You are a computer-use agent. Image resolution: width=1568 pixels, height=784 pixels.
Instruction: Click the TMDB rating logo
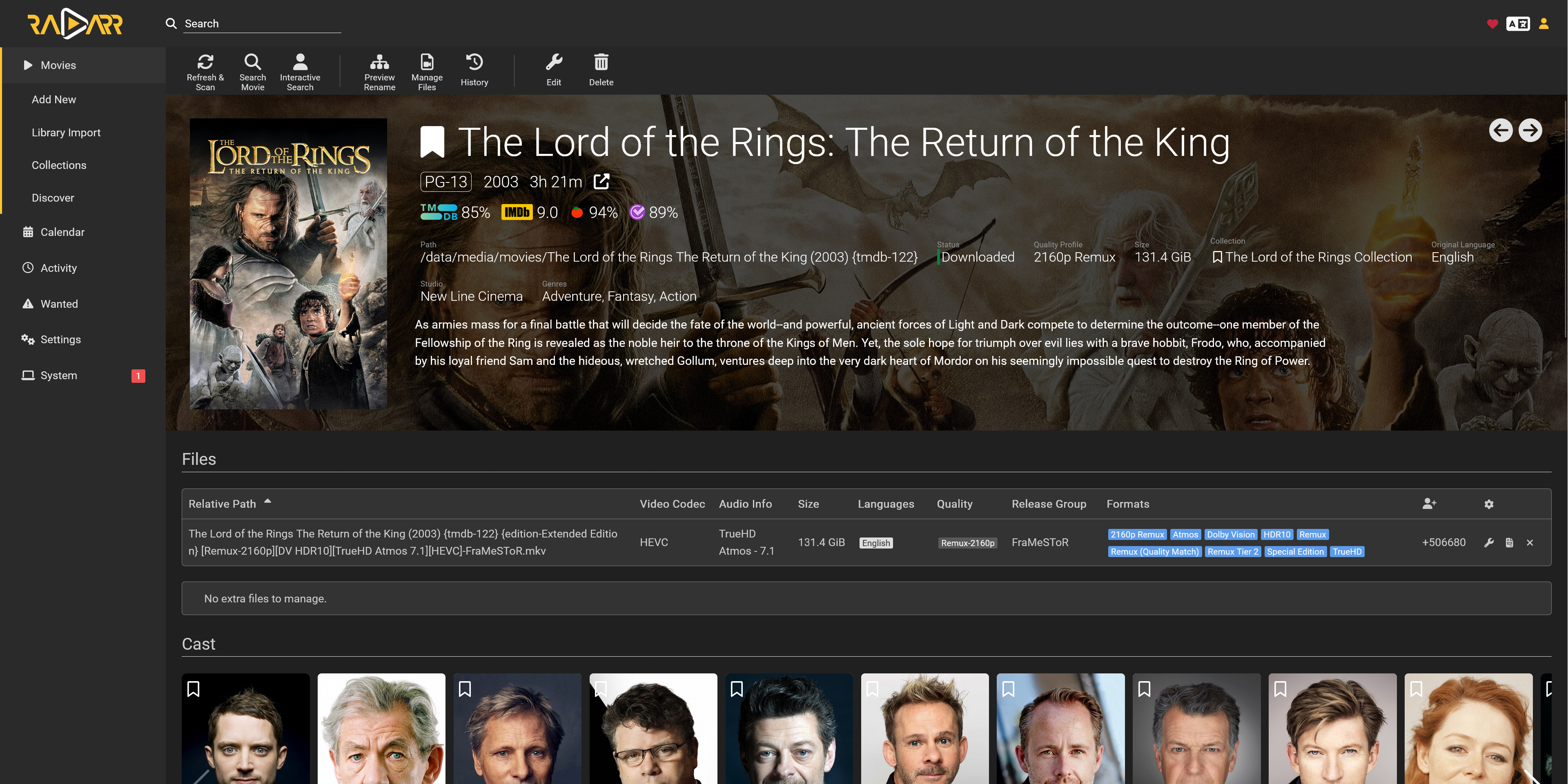coord(439,212)
